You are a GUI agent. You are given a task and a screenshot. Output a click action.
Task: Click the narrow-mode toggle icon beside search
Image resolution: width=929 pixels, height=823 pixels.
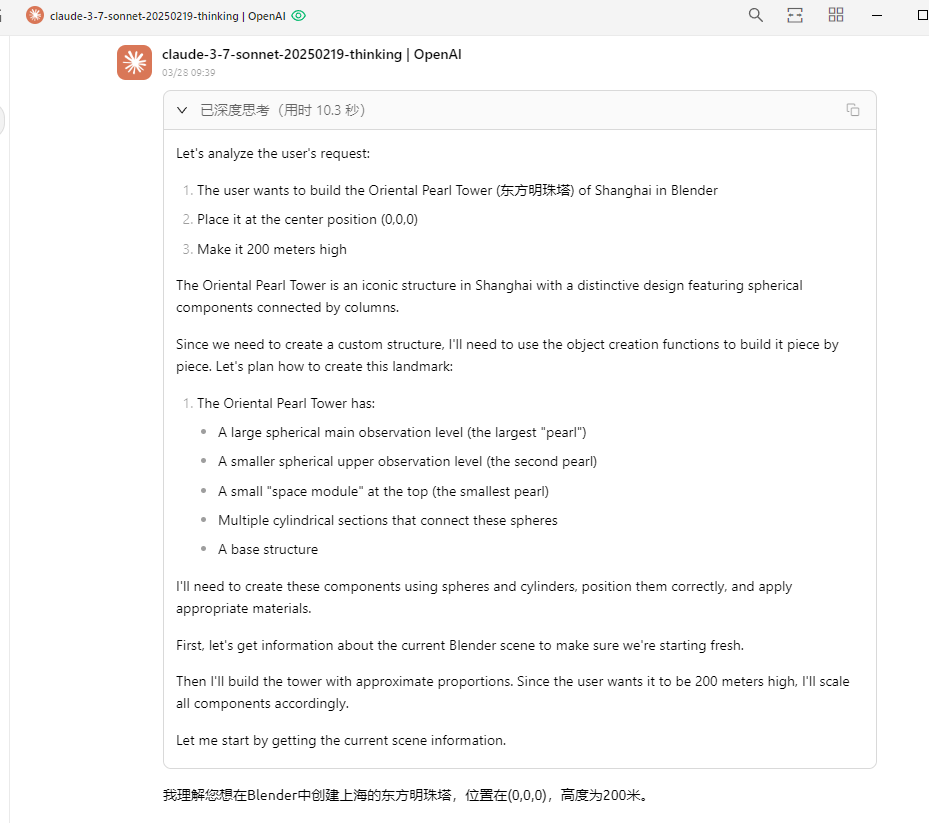[x=795, y=15]
